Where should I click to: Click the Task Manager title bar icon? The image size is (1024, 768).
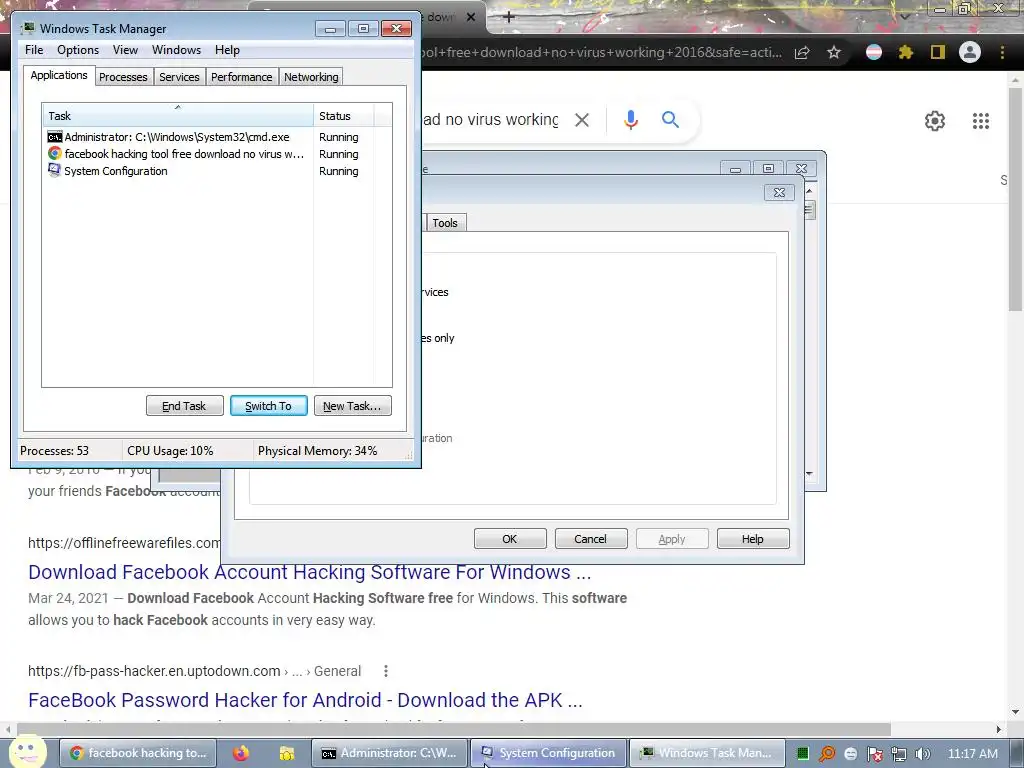pos(28,28)
